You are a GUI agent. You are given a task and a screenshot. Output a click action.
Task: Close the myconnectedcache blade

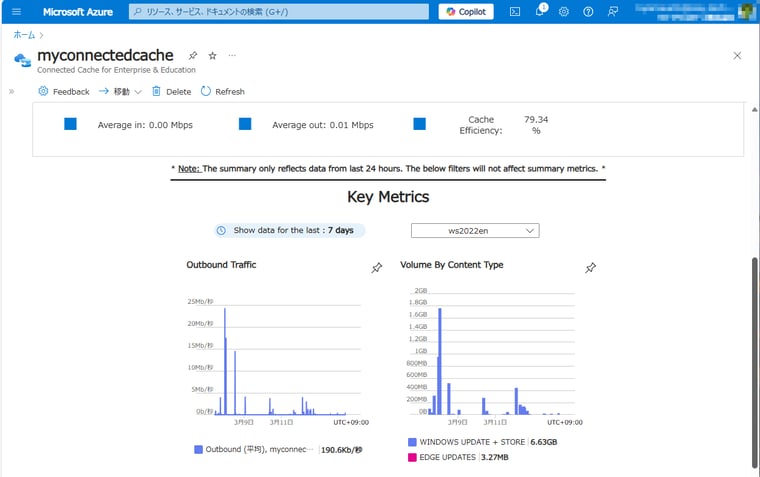pyautogui.click(x=737, y=56)
